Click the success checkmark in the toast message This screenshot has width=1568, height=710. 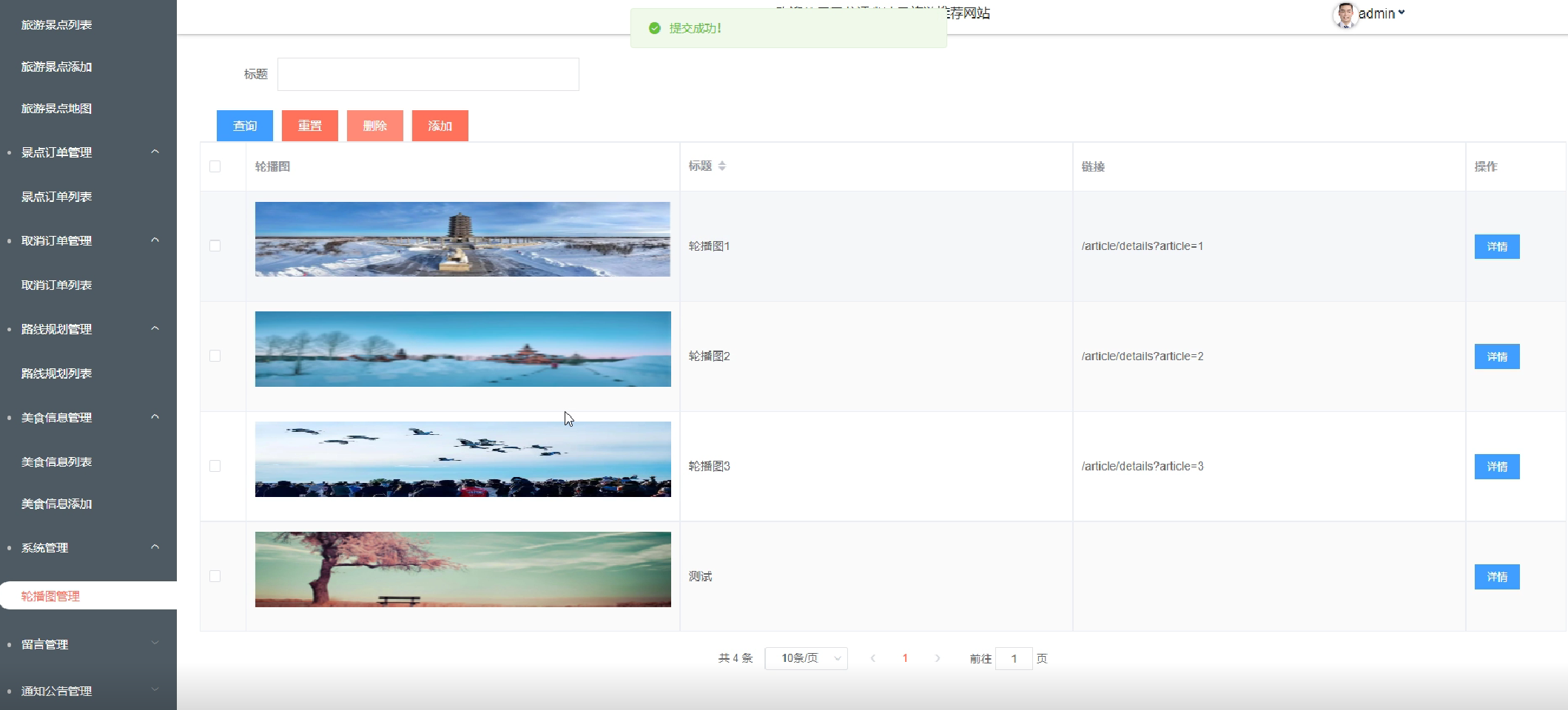click(x=654, y=29)
